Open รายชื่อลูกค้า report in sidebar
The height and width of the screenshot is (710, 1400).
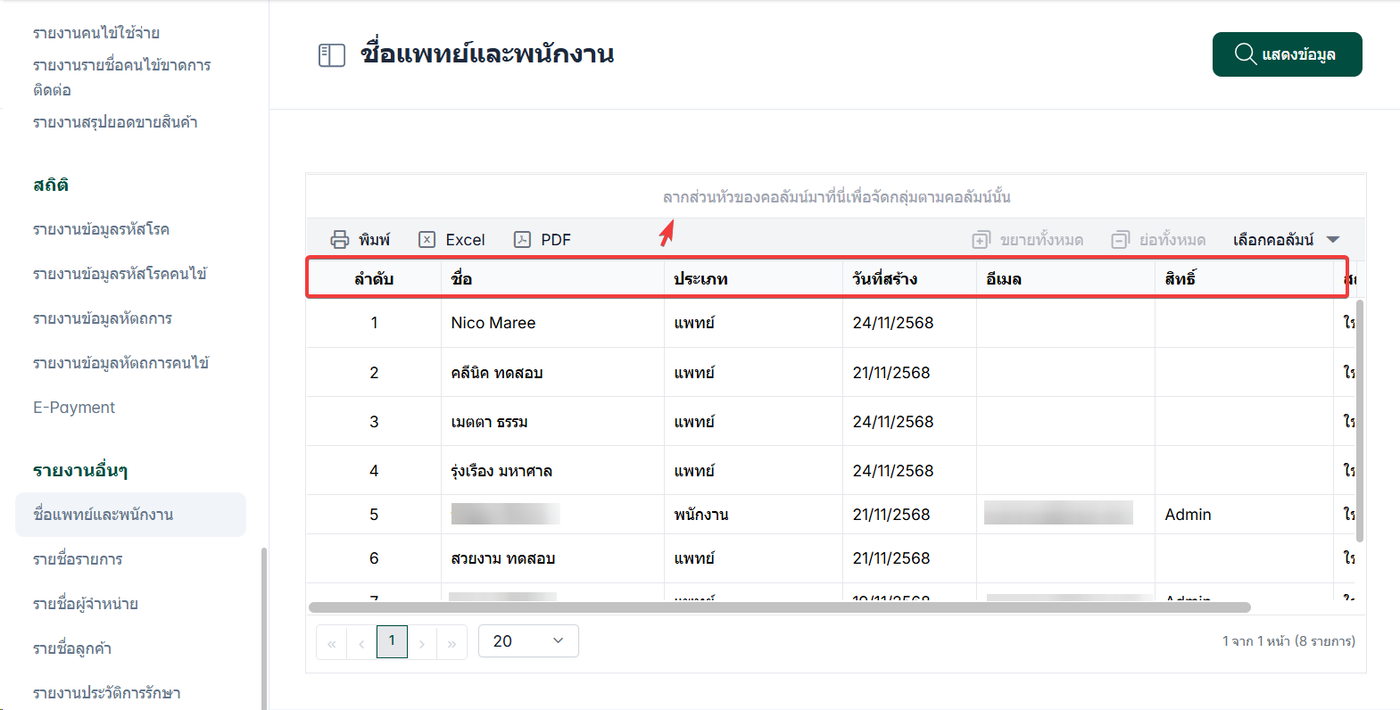(72, 648)
